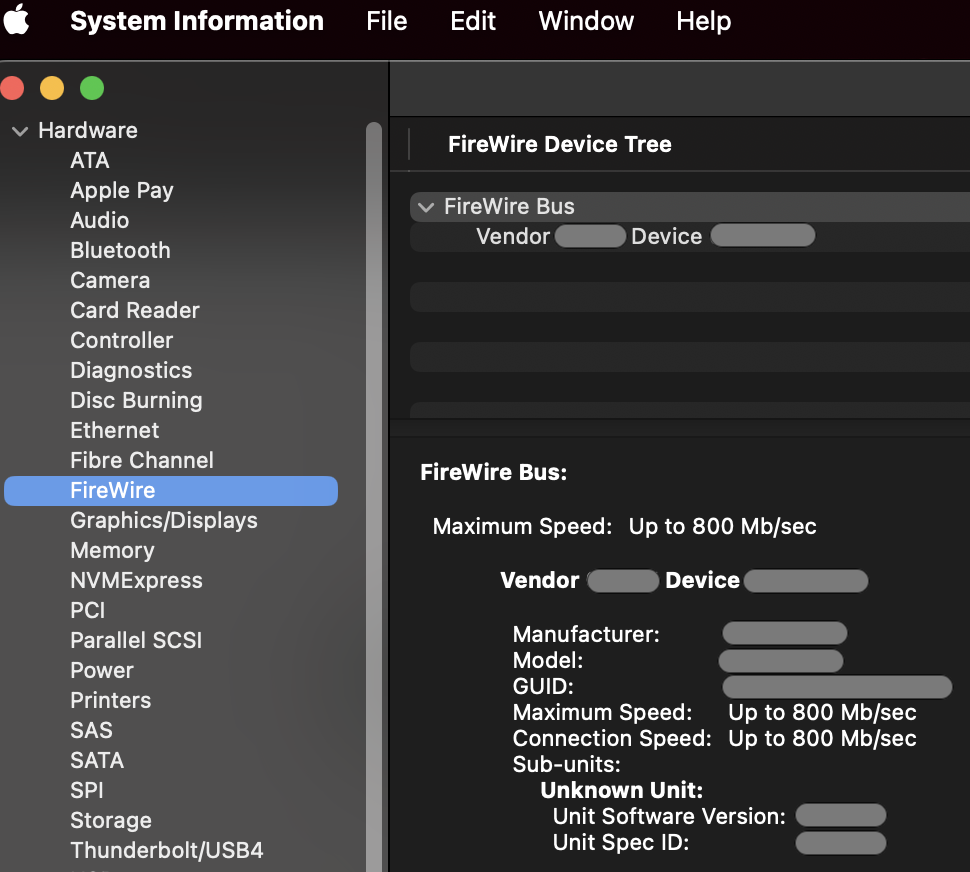970x872 pixels.
Task: Collapse the FireWire Bus tree row
Action: click(426, 207)
